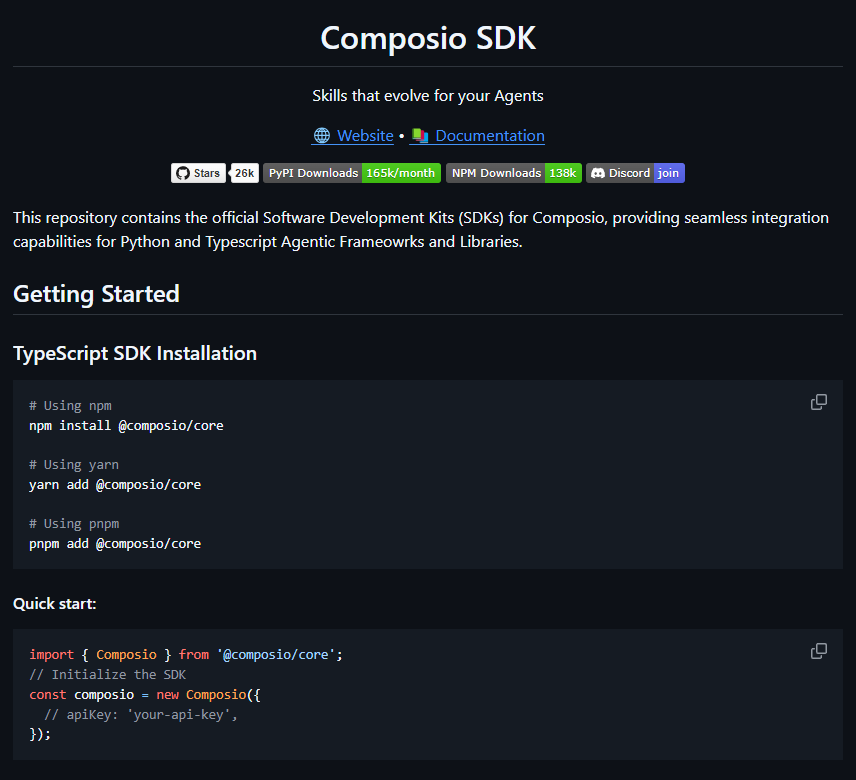Click the pnpm add @composio/core line
Screen dimensions: 856x780
tap(115, 544)
